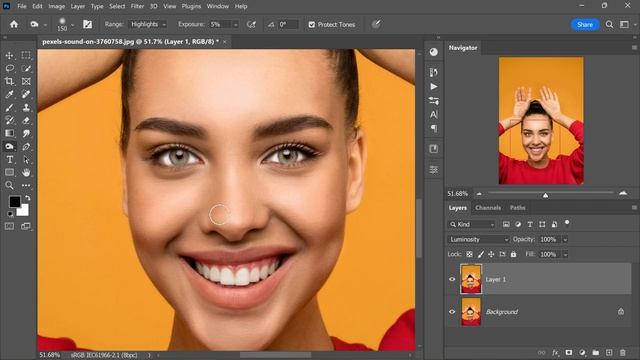Click the Home icon in options bar
Image resolution: width=640 pixels, height=360 pixels.
point(14,24)
